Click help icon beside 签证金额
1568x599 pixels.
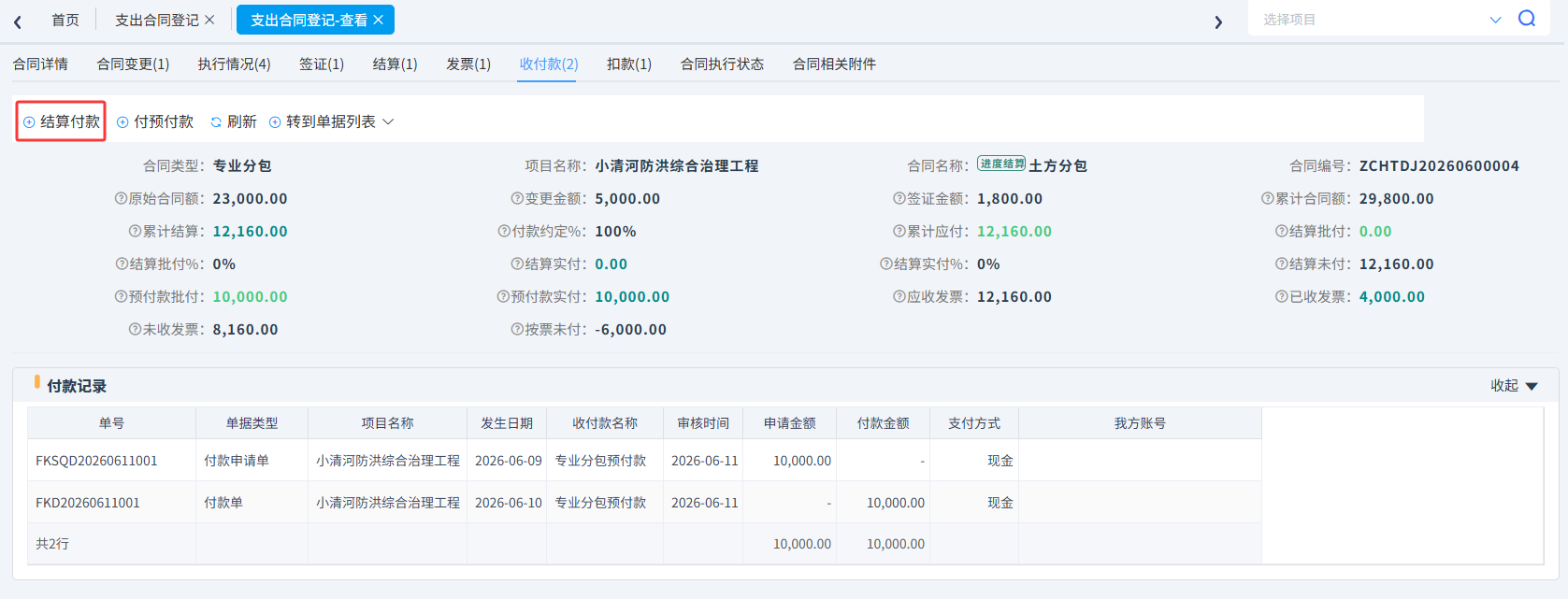point(899,199)
